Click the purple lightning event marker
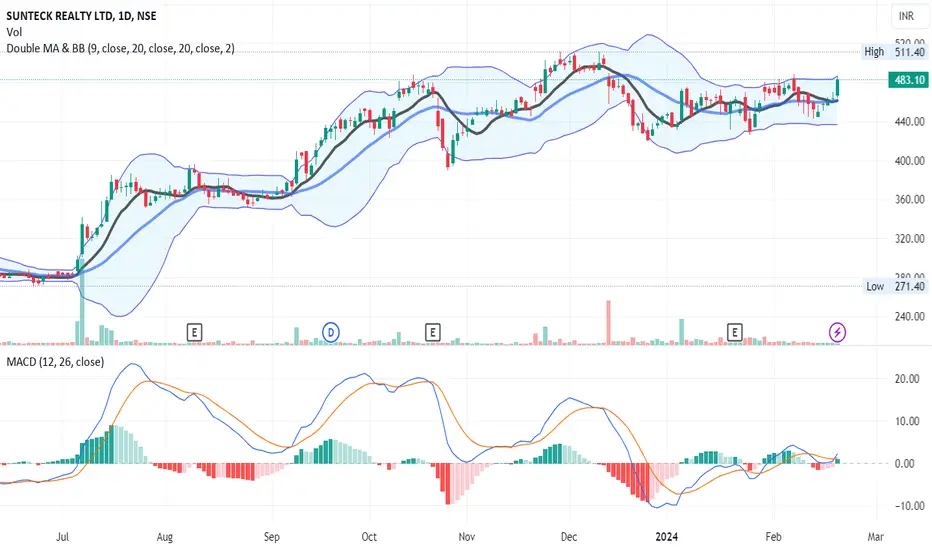Viewport: 932px width, 550px height. pyautogui.click(x=837, y=332)
